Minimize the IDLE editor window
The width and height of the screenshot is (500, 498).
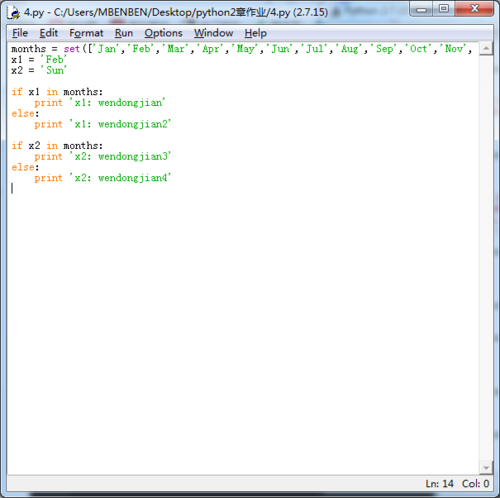tap(421, 9)
